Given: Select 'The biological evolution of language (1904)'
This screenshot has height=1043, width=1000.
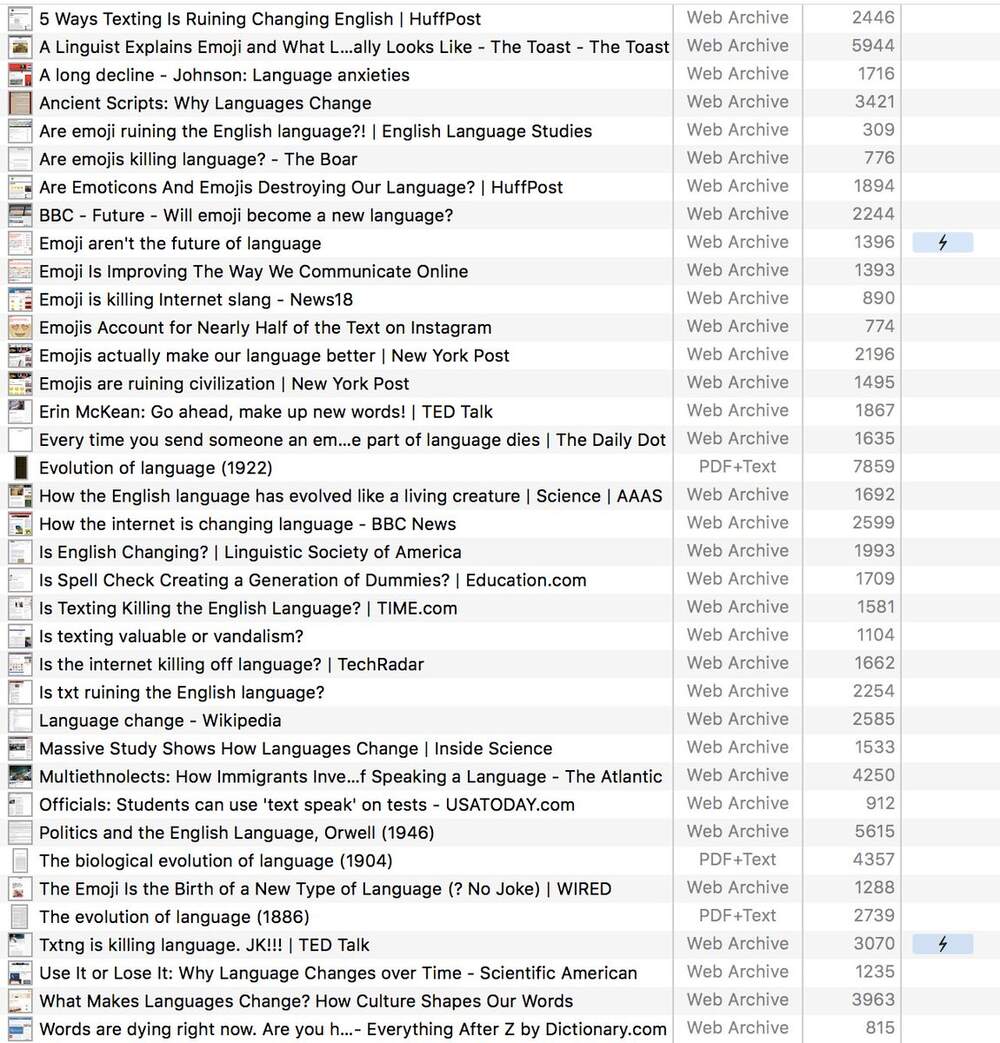Looking at the screenshot, I should pyautogui.click(x=216, y=861).
